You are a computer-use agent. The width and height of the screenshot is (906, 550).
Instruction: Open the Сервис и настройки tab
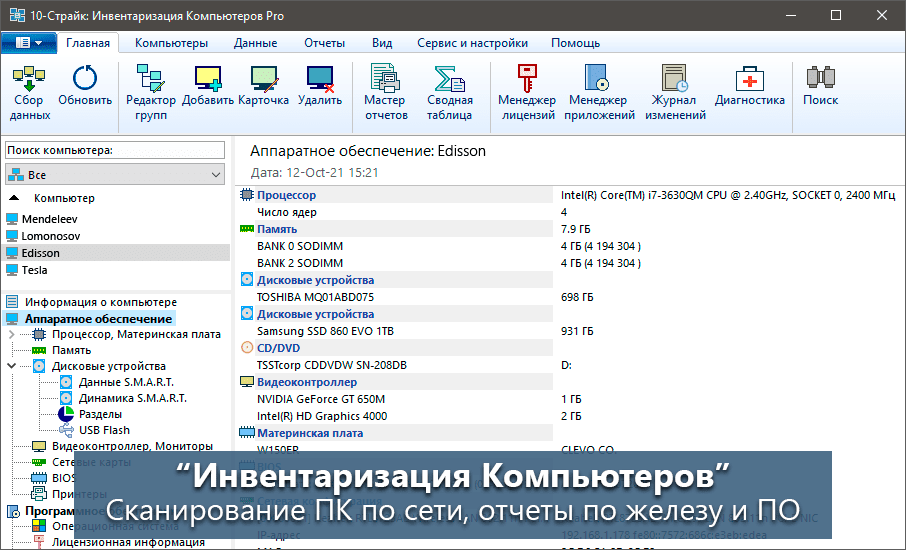point(473,43)
